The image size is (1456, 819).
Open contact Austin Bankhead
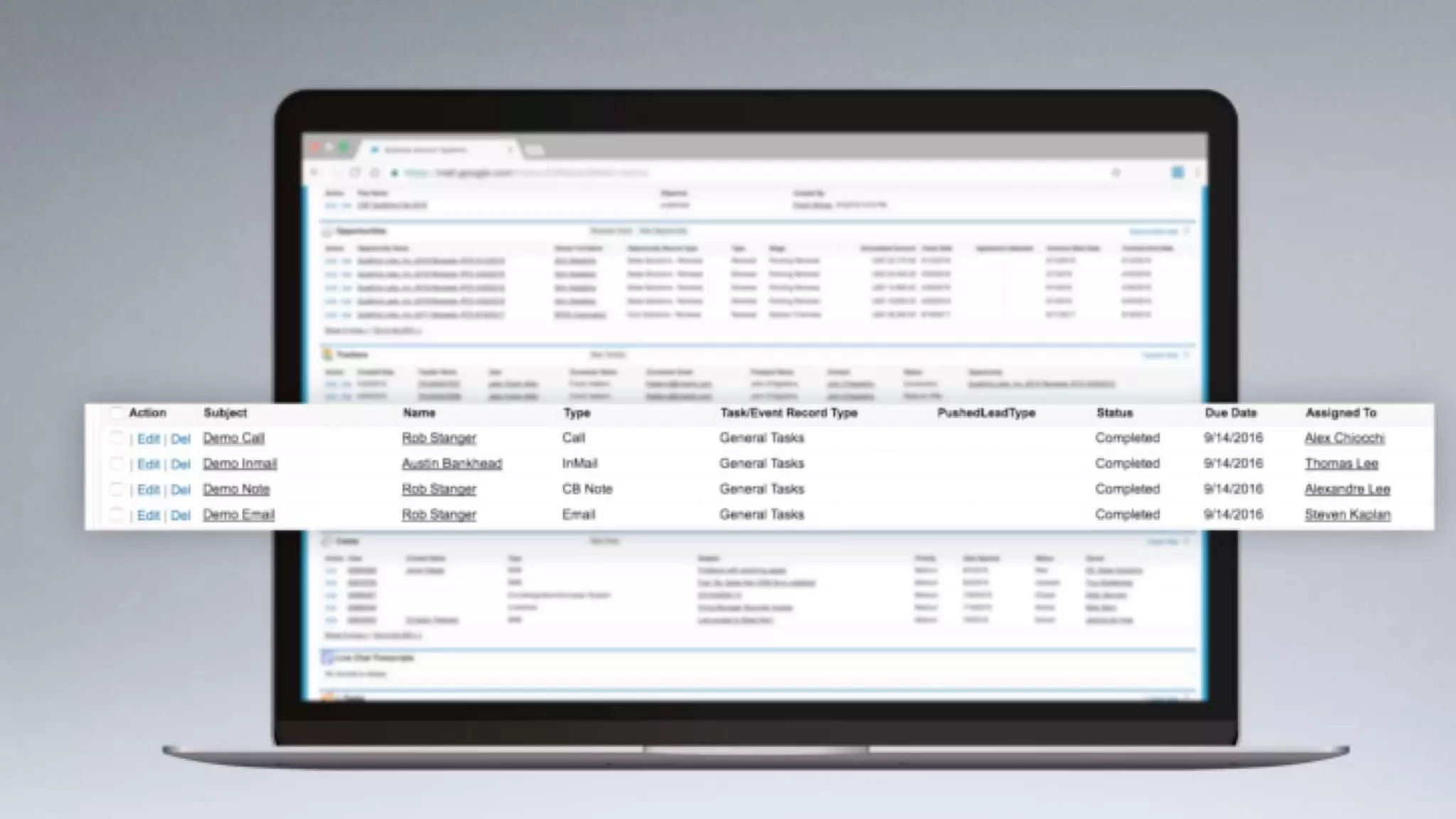pyautogui.click(x=451, y=464)
